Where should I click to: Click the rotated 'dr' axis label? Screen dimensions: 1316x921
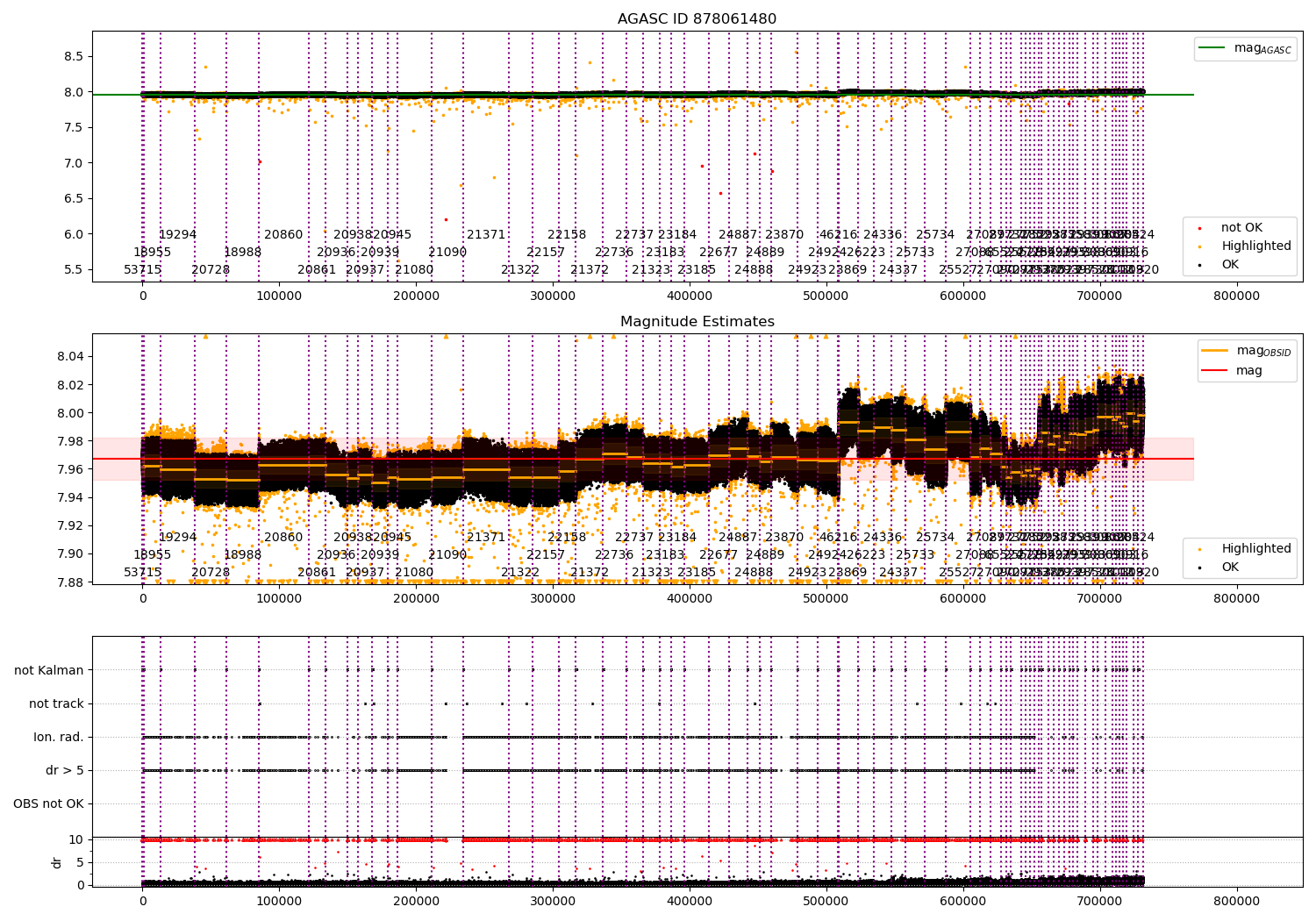pyautogui.click(x=57, y=862)
